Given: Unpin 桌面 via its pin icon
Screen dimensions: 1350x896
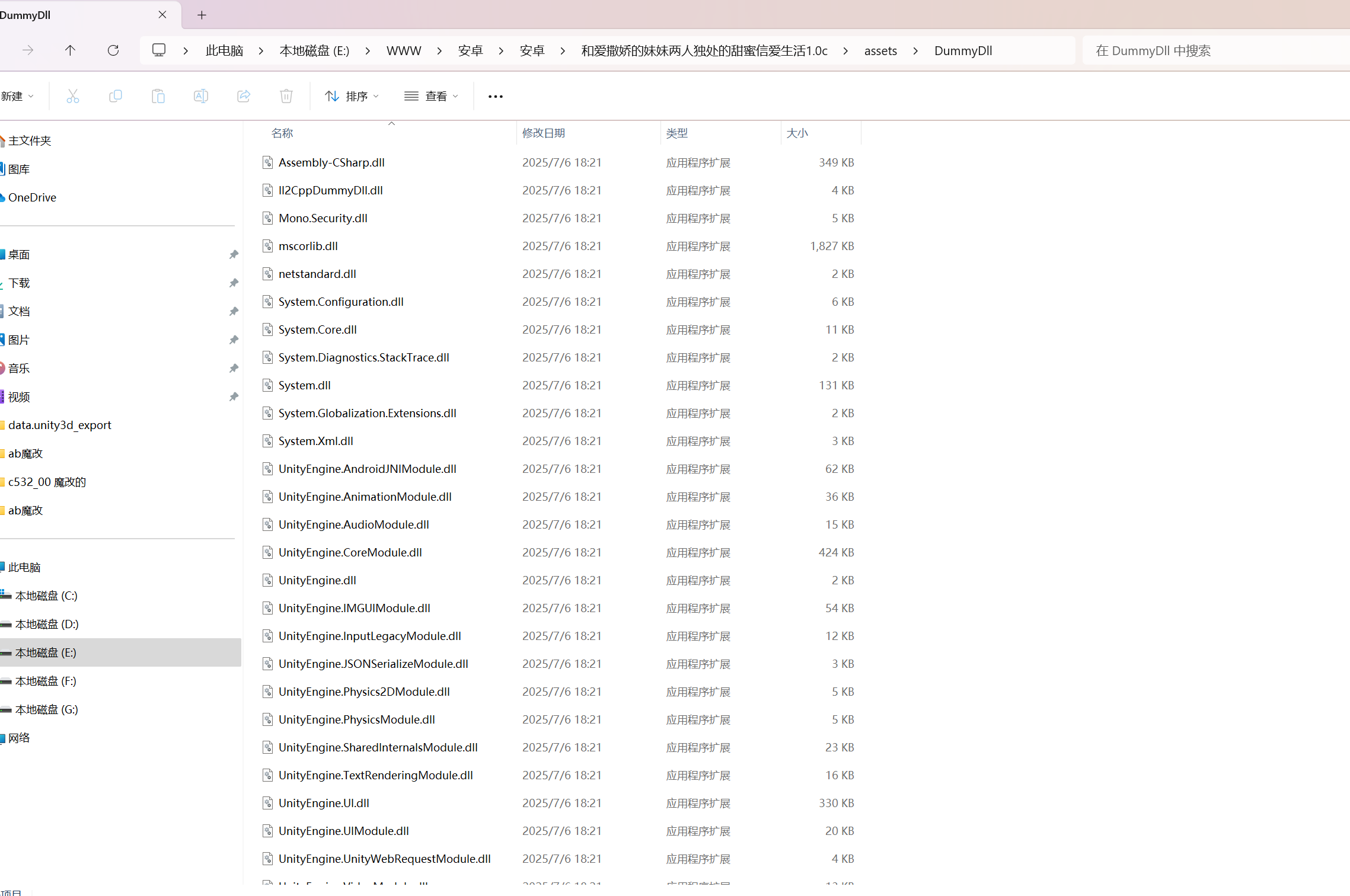Looking at the screenshot, I should 234,255.
